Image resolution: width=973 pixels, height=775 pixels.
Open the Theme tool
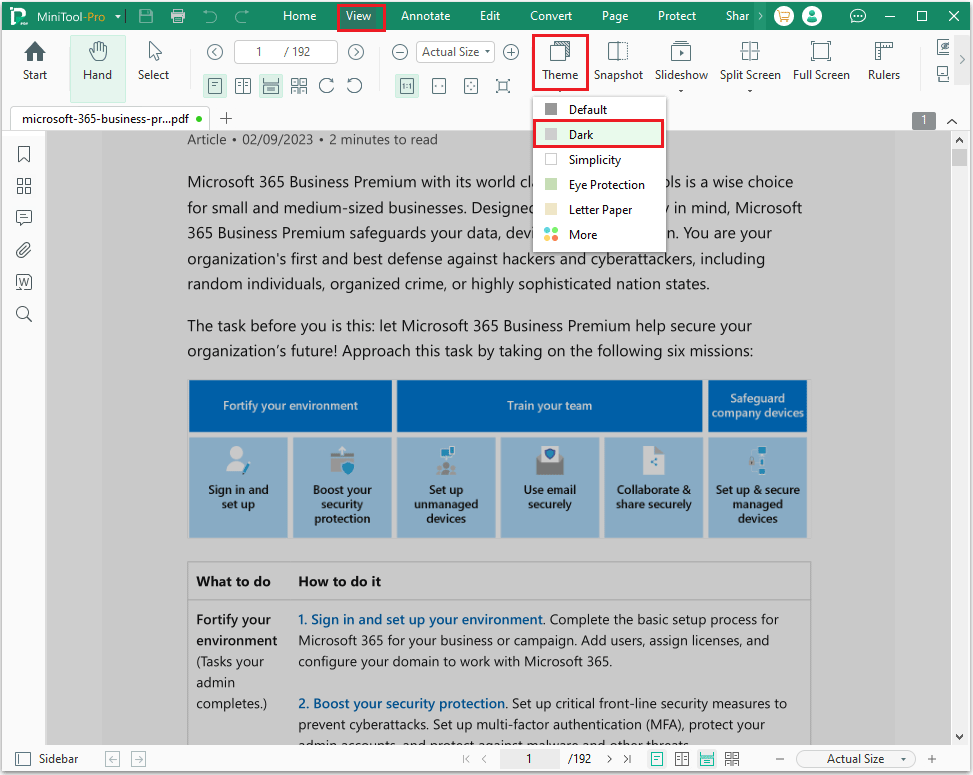click(x=560, y=61)
